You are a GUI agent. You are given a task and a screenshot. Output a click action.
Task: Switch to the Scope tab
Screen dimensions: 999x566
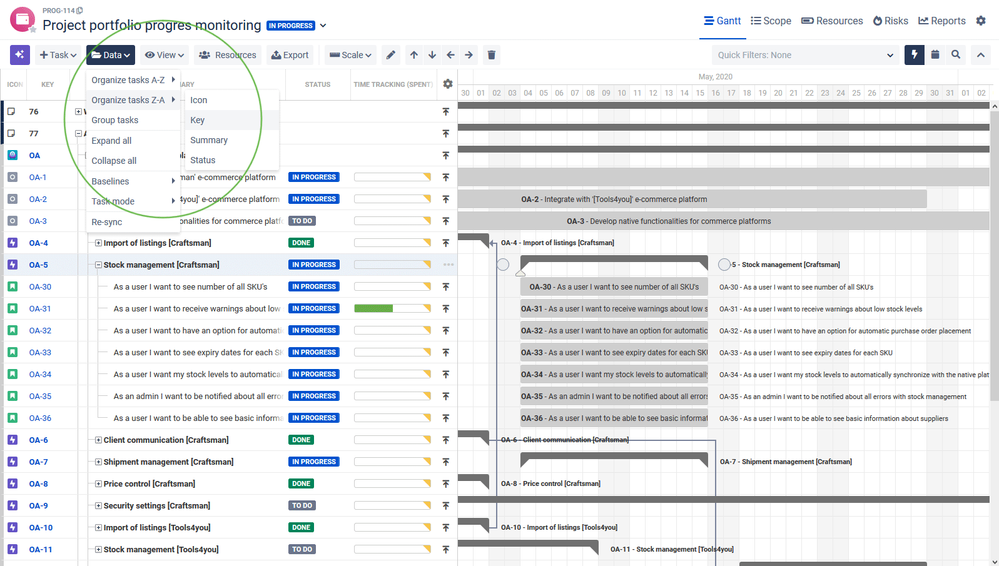(x=771, y=20)
